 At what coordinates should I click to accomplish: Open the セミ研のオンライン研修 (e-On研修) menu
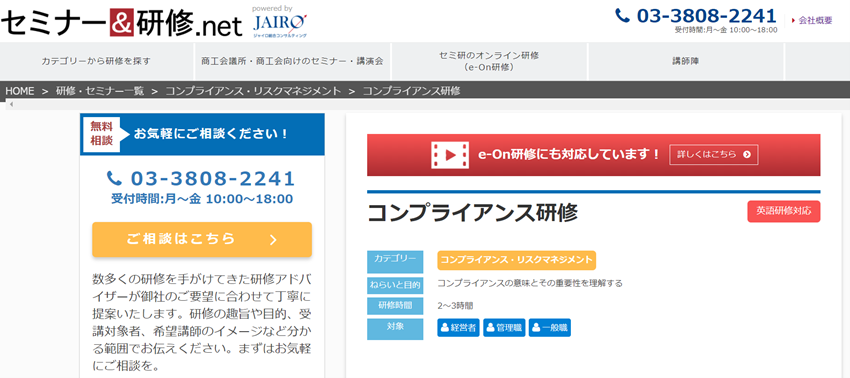coord(489,61)
